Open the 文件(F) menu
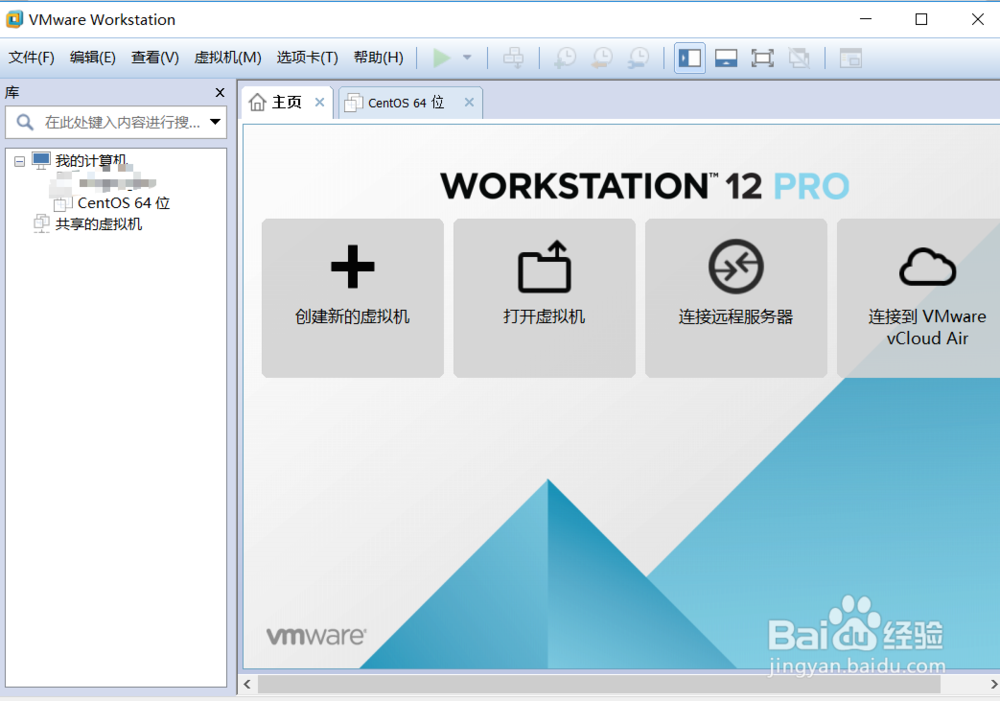Image resolution: width=1000 pixels, height=701 pixels. point(31,57)
